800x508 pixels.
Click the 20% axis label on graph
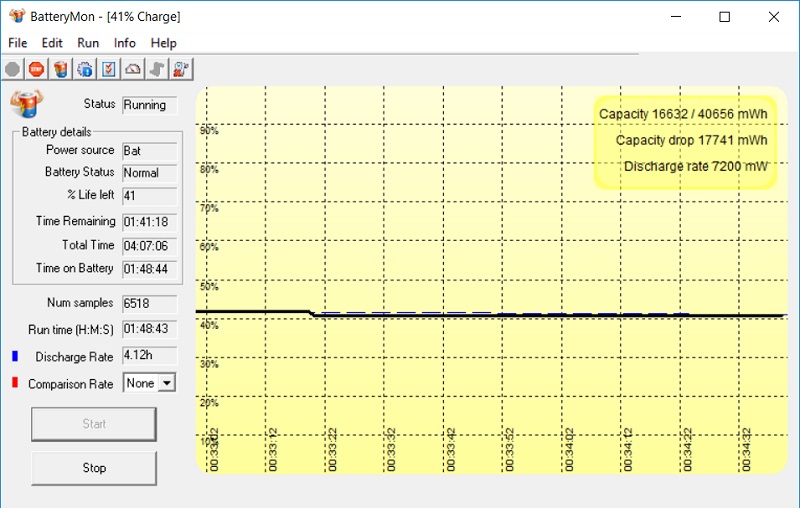[x=209, y=403]
